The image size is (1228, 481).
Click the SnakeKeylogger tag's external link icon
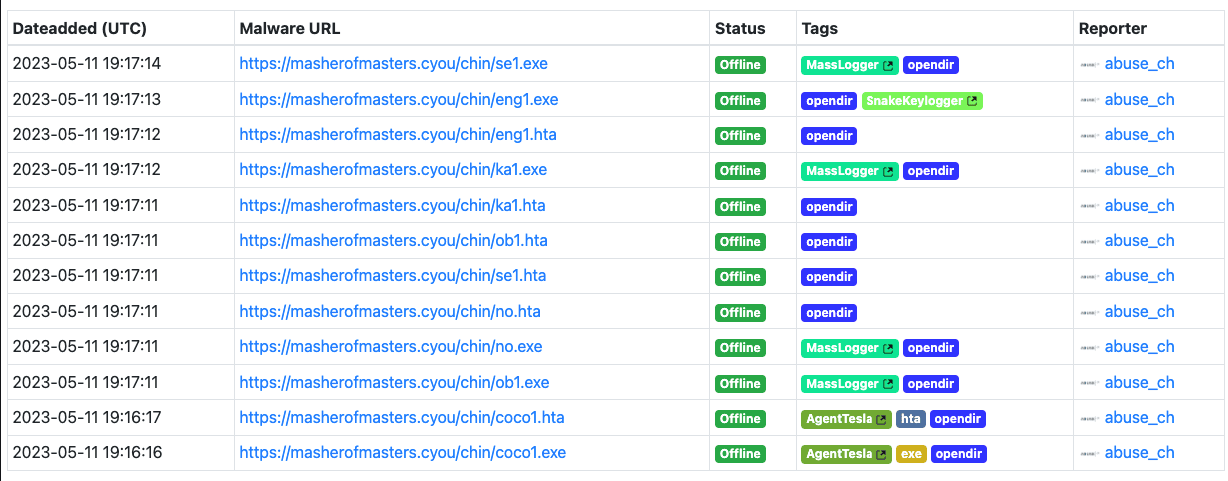coord(973,101)
